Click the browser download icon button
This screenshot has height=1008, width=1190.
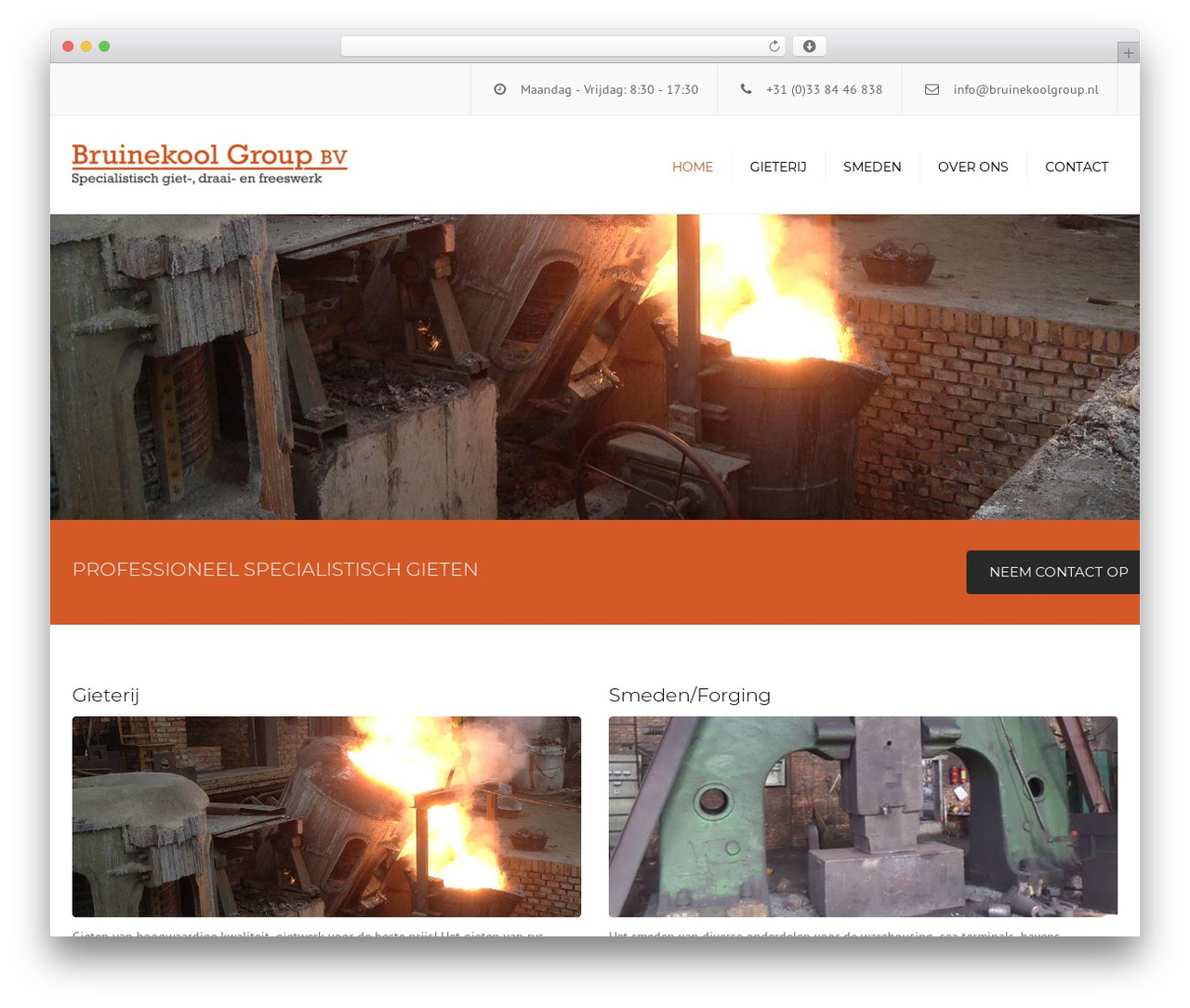click(809, 46)
